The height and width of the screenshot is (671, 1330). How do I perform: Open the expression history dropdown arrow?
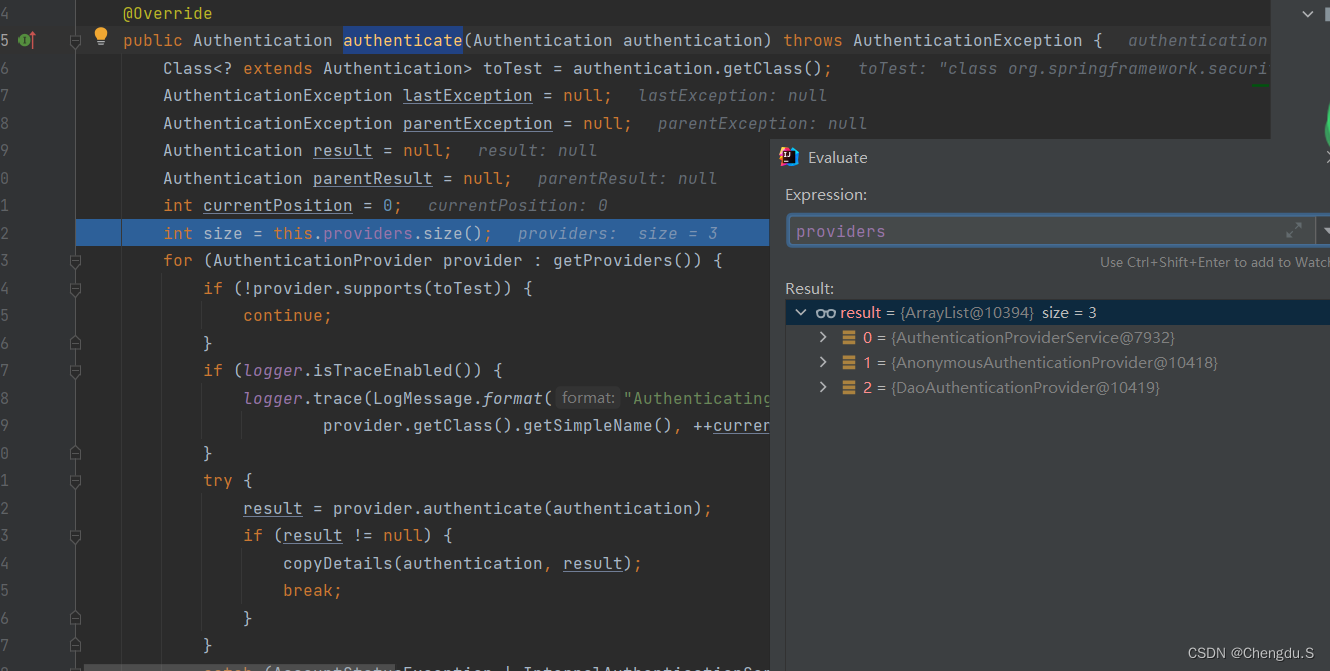pyautogui.click(x=1324, y=231)
